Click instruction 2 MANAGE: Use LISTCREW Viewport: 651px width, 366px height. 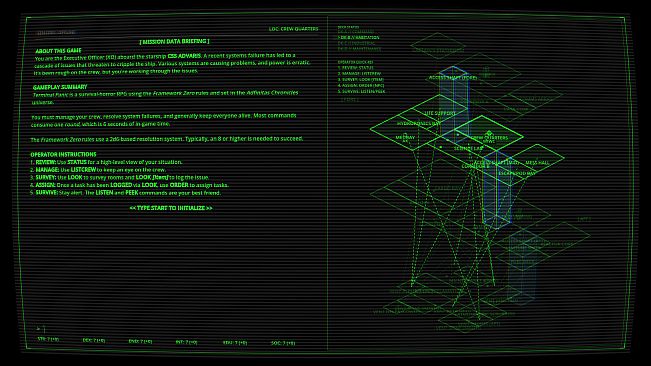click(x=98, y=170)
